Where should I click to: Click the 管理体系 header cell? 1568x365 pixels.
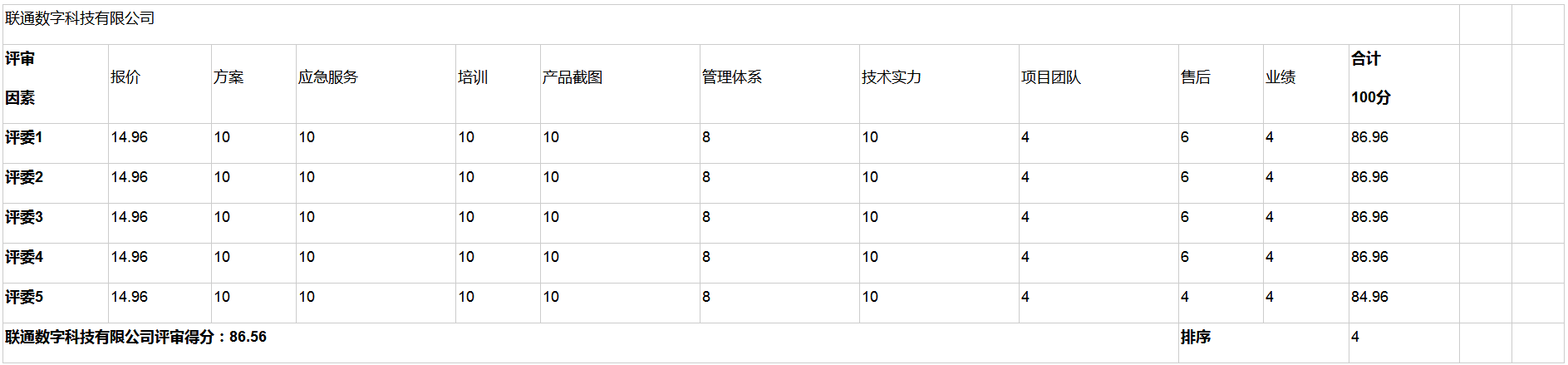pyautogui.click(x=732, y=77)
